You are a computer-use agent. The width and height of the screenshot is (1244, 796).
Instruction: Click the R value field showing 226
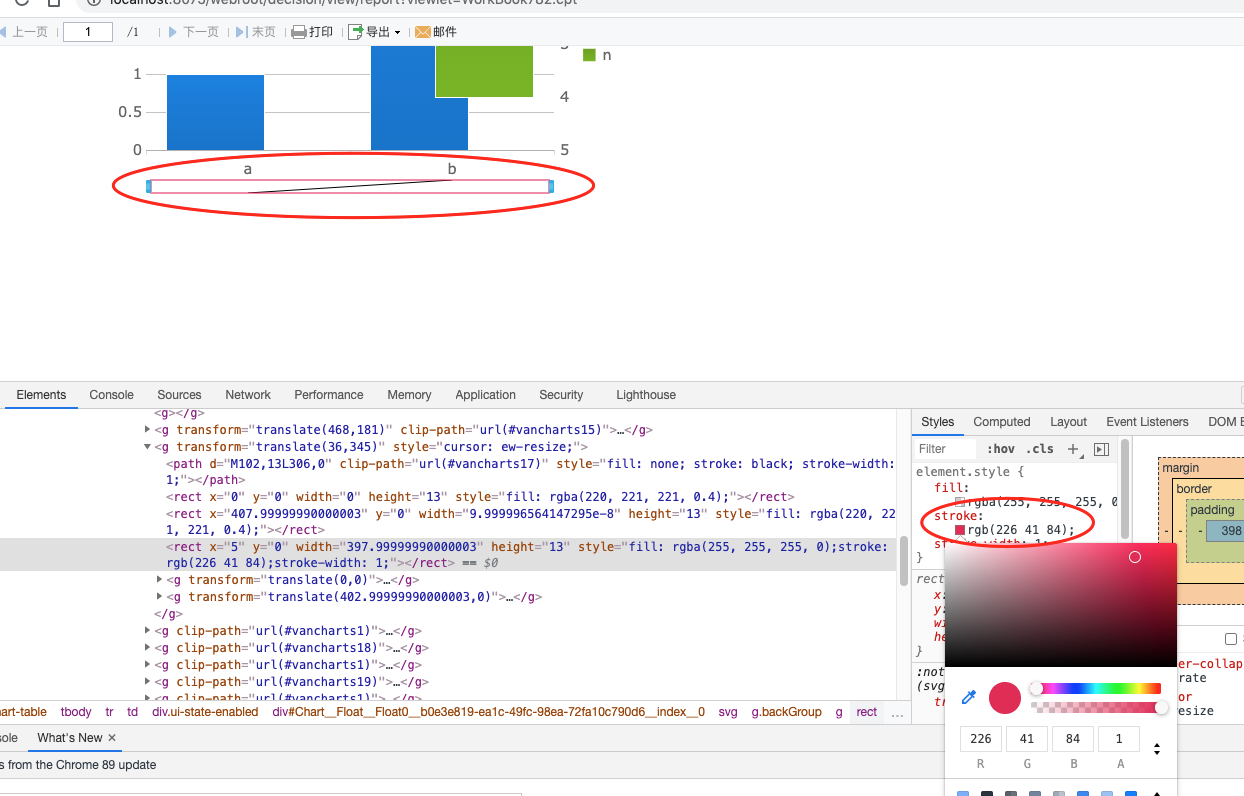[x=981, y=739]
